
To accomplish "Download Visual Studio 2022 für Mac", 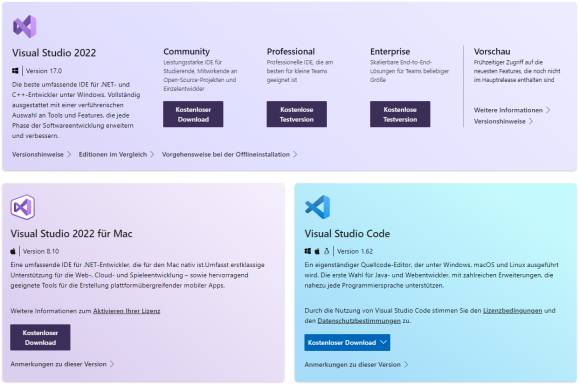I will (40, 337).
